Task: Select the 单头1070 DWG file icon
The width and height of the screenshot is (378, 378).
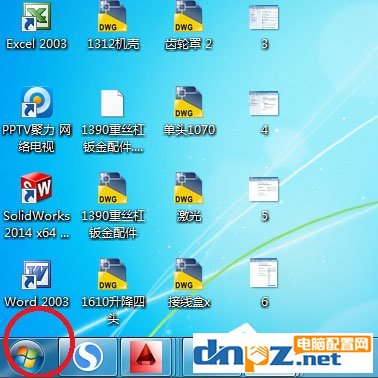Action: tap(189, 102)
